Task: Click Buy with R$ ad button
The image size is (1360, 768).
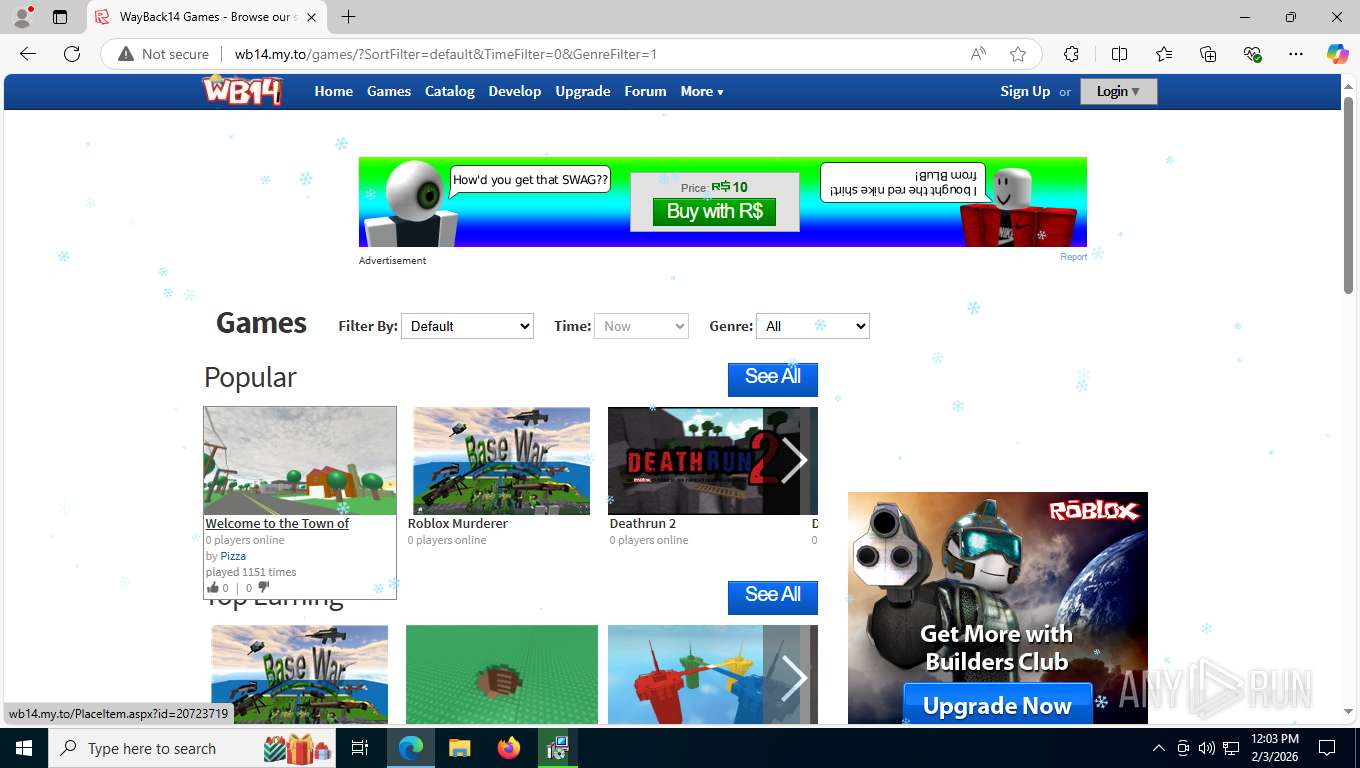Action: coord(715,211)
